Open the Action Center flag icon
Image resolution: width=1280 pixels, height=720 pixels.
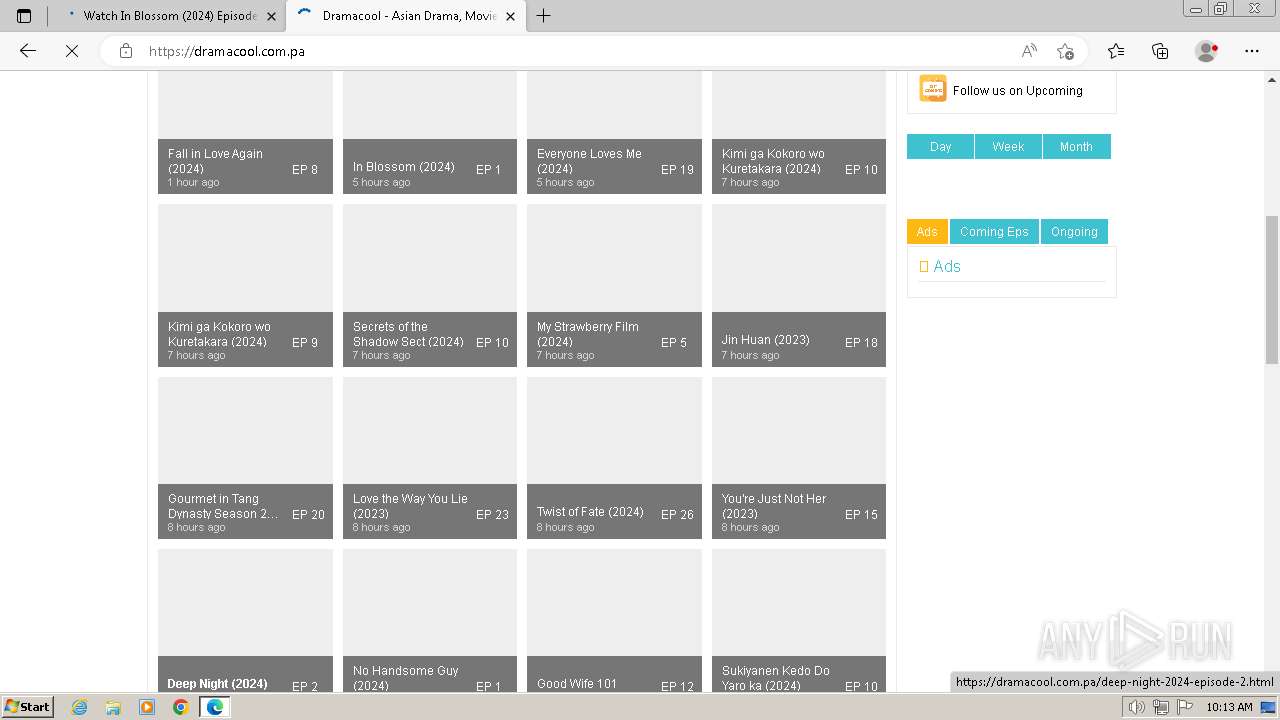tap(1185, 707)
